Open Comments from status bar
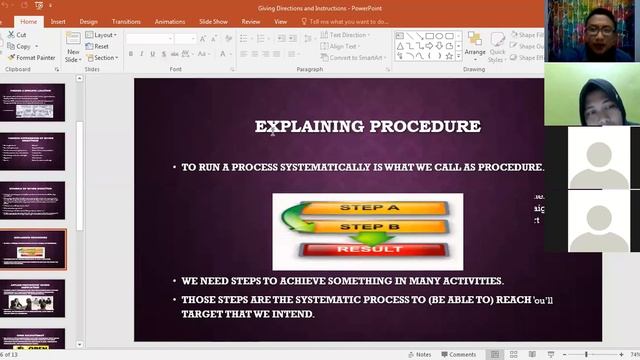This screenshot has height=360, width=640. 459,355
